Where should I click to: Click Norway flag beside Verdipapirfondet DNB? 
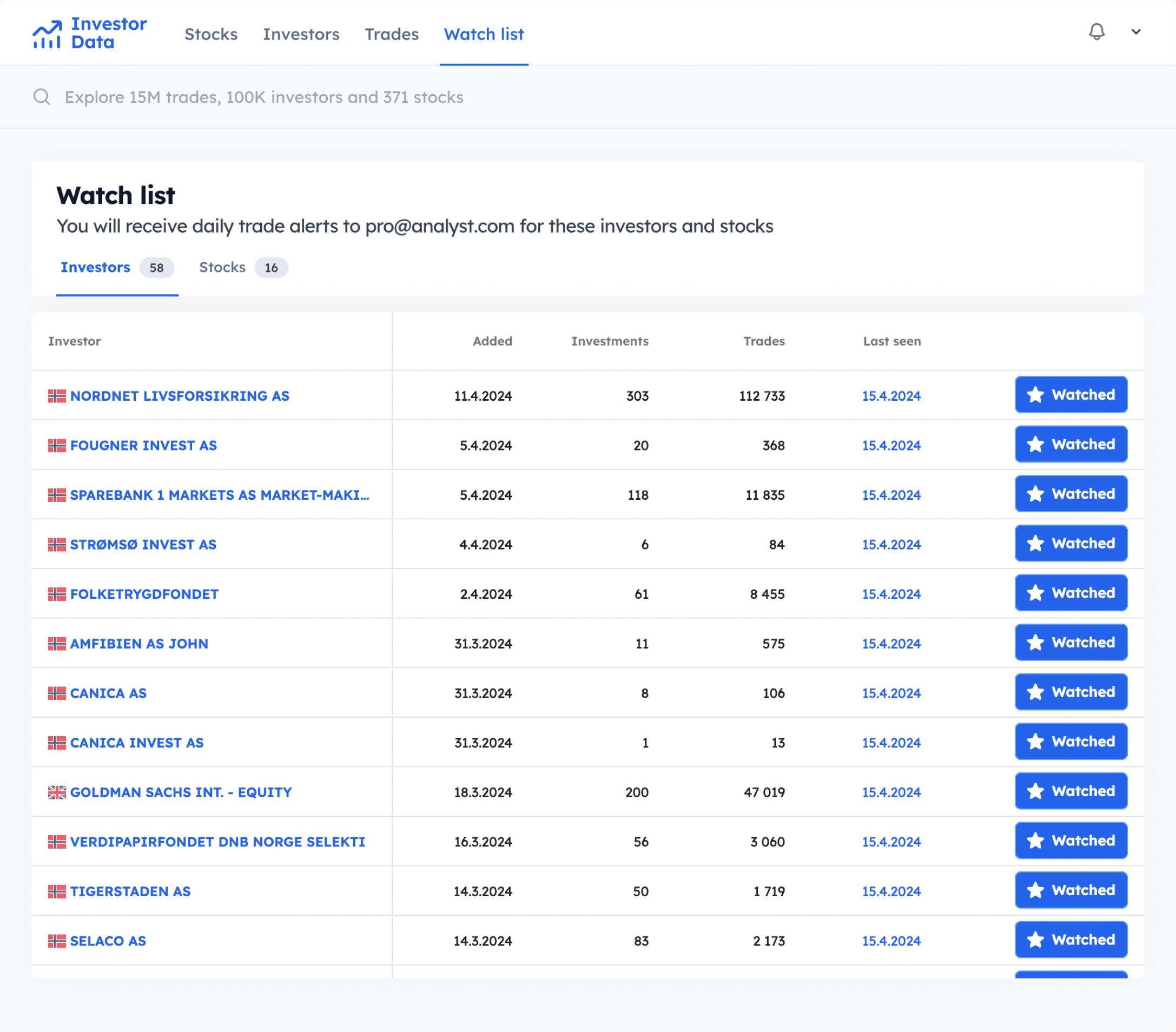[x=56, y=841]
